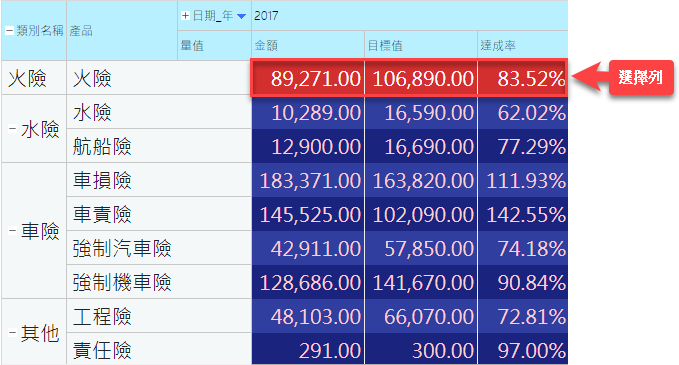Viewport: 679px width, 365px height.
Task: Select the 產品 column header
Action: click(x=122, y=31)
